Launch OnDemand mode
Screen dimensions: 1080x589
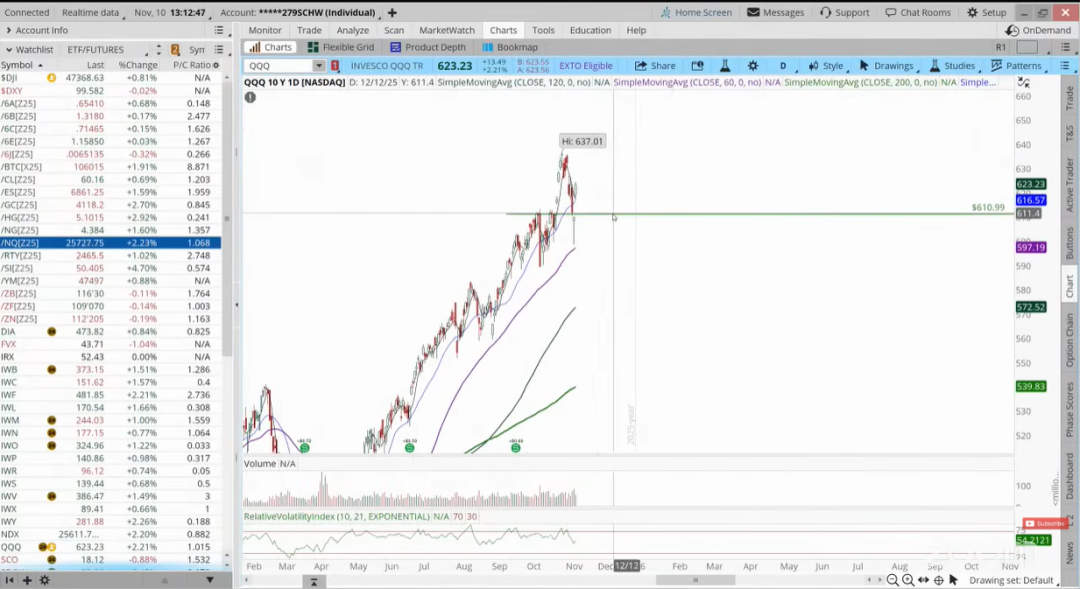pyautogui.click(x=1038, y=30)
